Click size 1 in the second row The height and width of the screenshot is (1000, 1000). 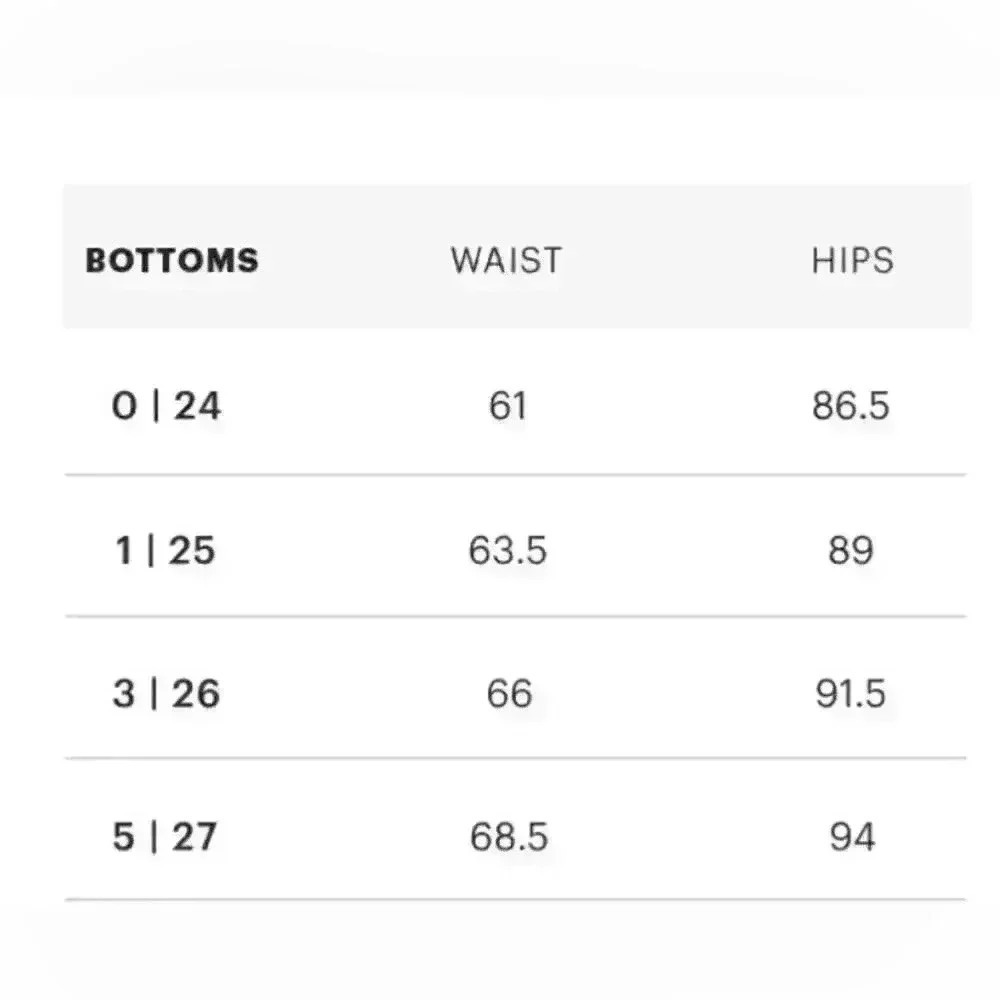point(123,550)
